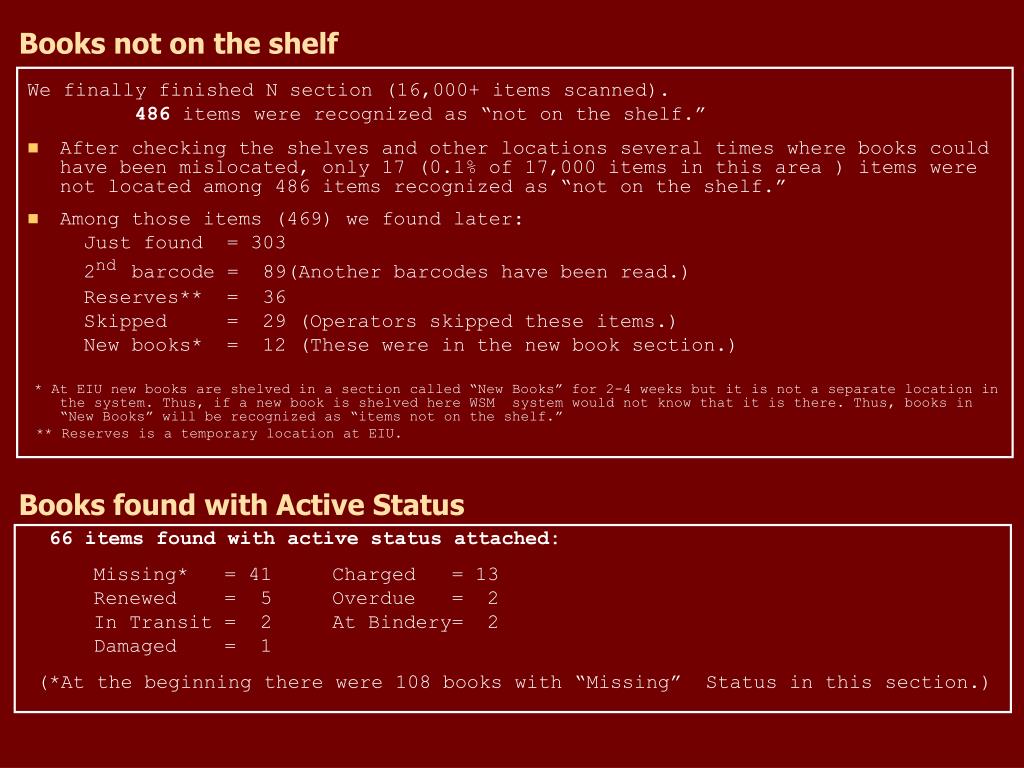Click the 'At Bindery= 2' status entry
The image size is (1024, 768).
pos(415,622)
